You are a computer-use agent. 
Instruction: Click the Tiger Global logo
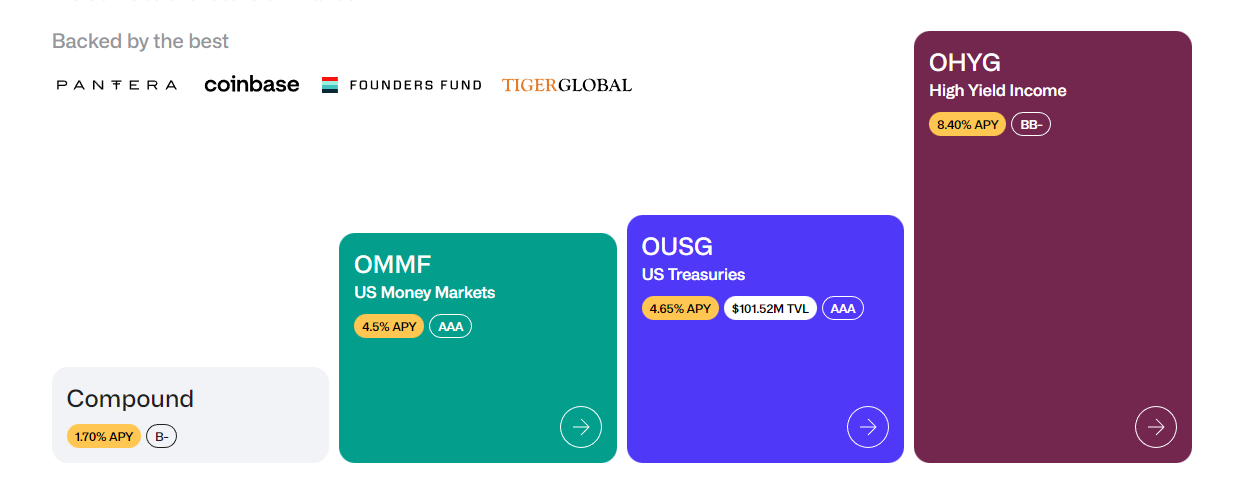[567, 85]
